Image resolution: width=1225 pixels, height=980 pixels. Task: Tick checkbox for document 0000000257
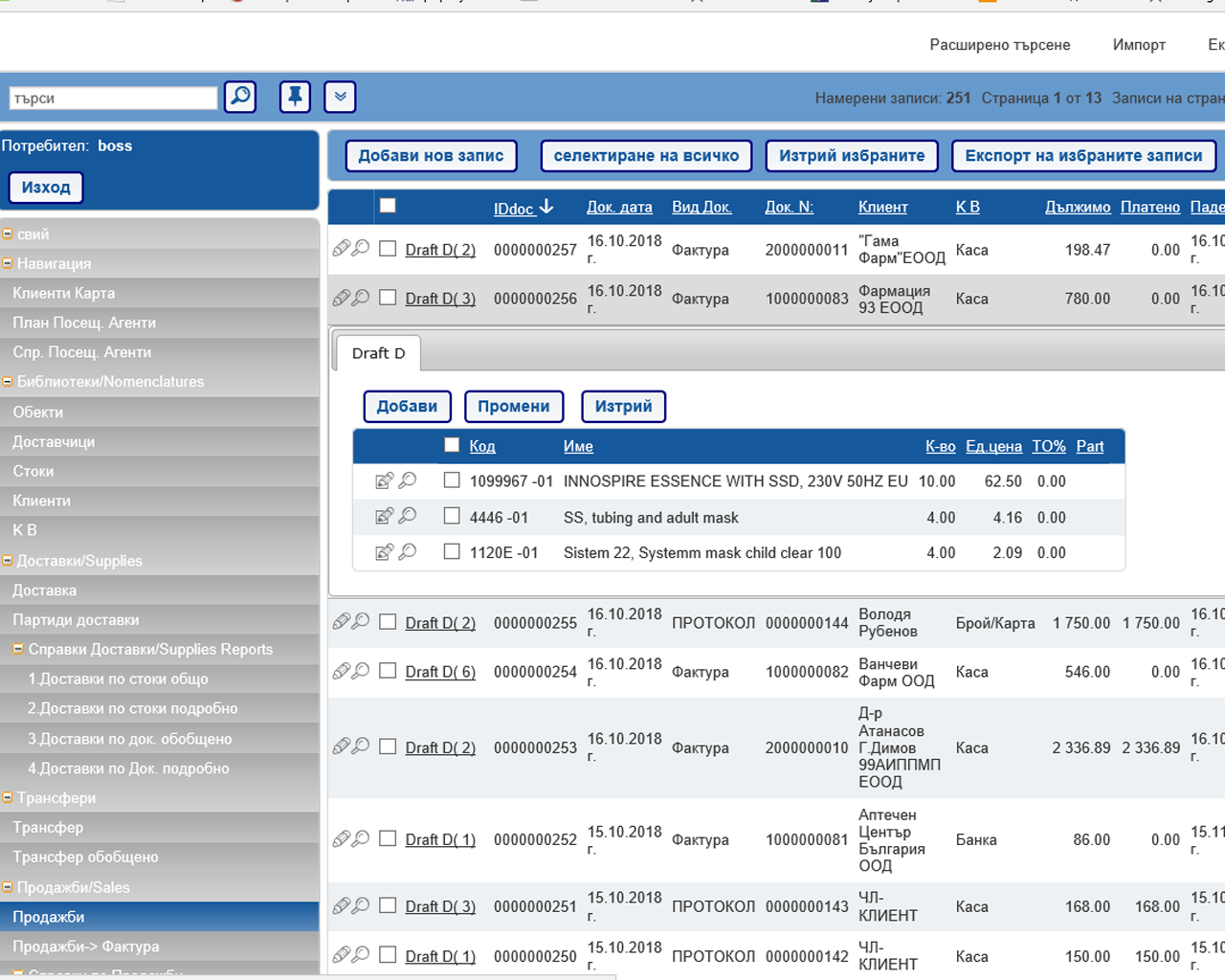(x=388, y=249)
